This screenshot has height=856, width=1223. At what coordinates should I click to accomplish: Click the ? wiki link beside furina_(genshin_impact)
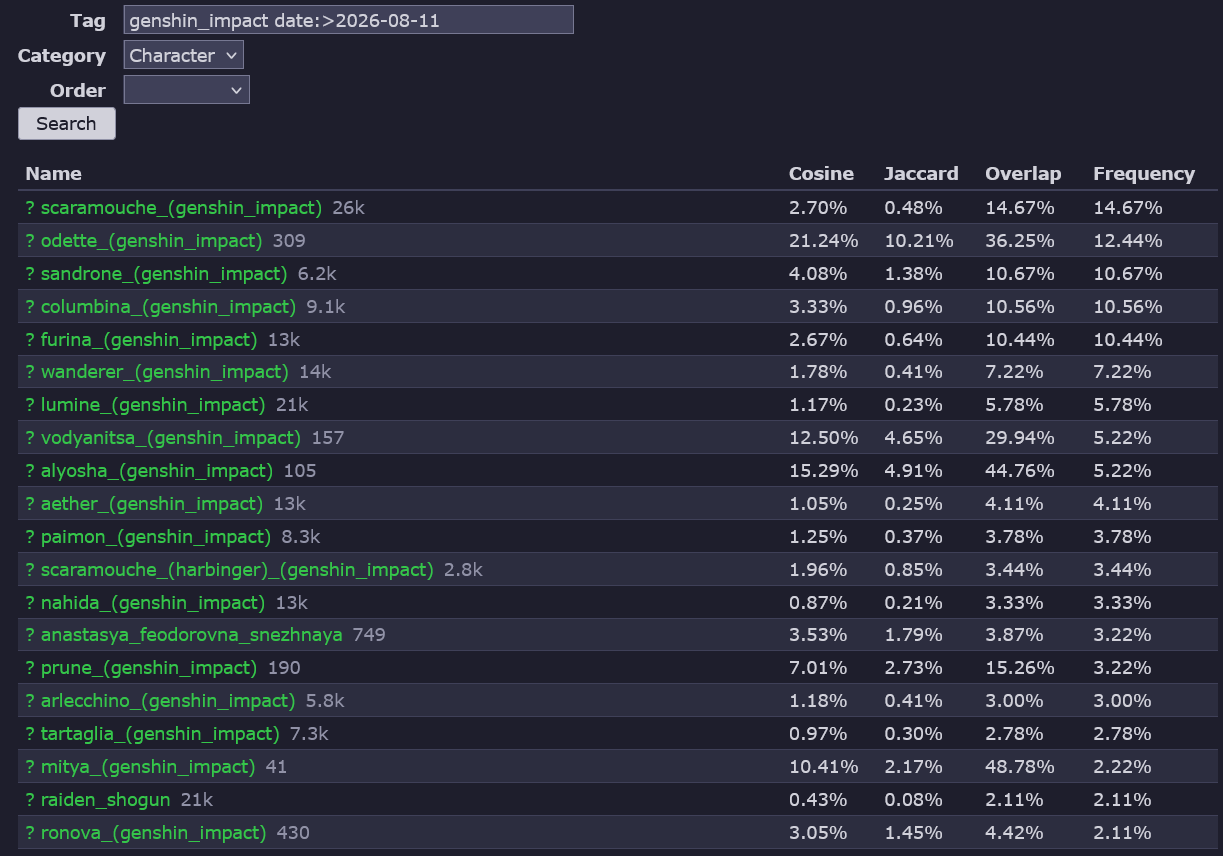(x=31, y=340)
